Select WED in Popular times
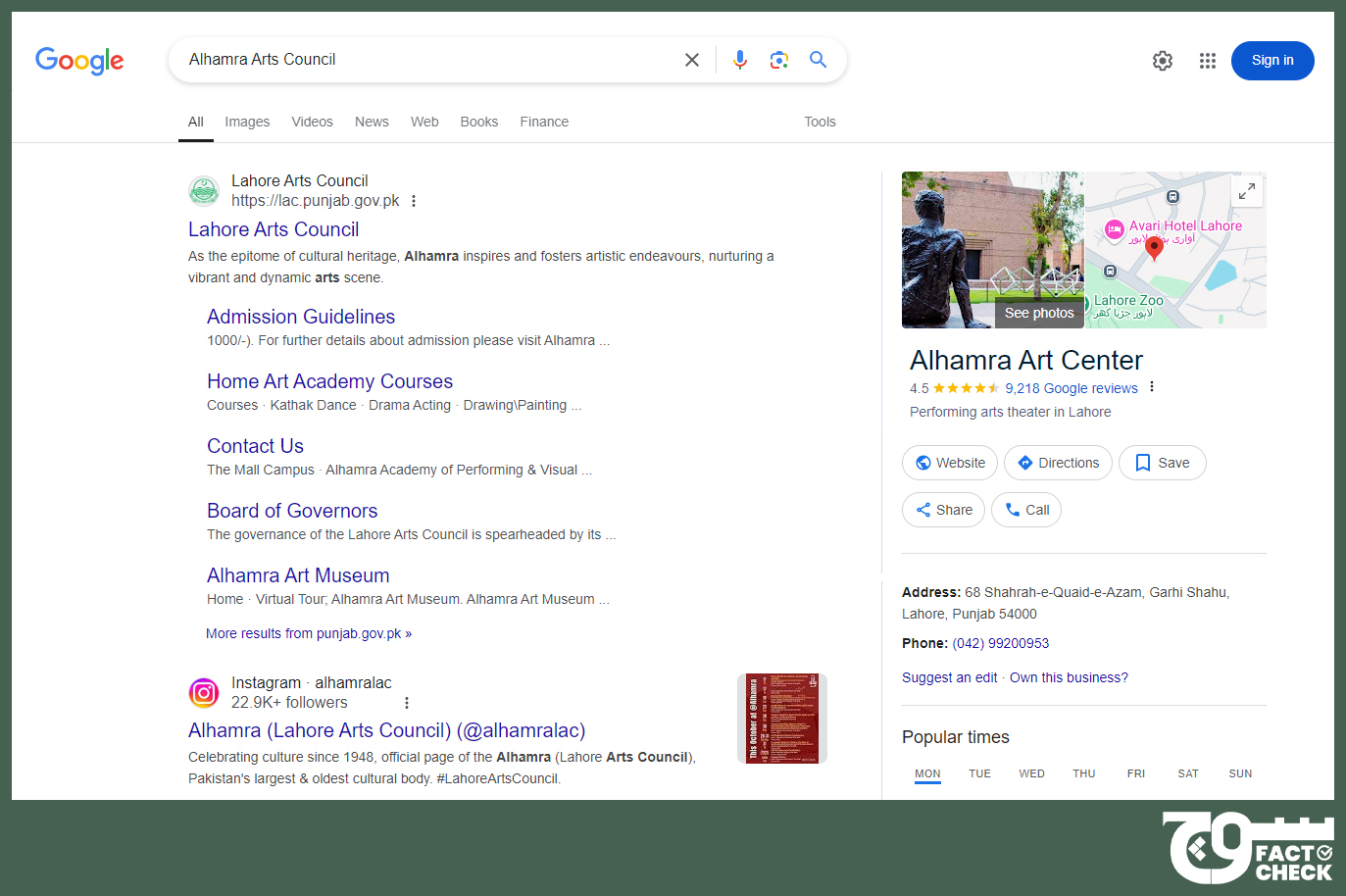The height and width of the screenshot is (896, 1346). (1031, 773)
